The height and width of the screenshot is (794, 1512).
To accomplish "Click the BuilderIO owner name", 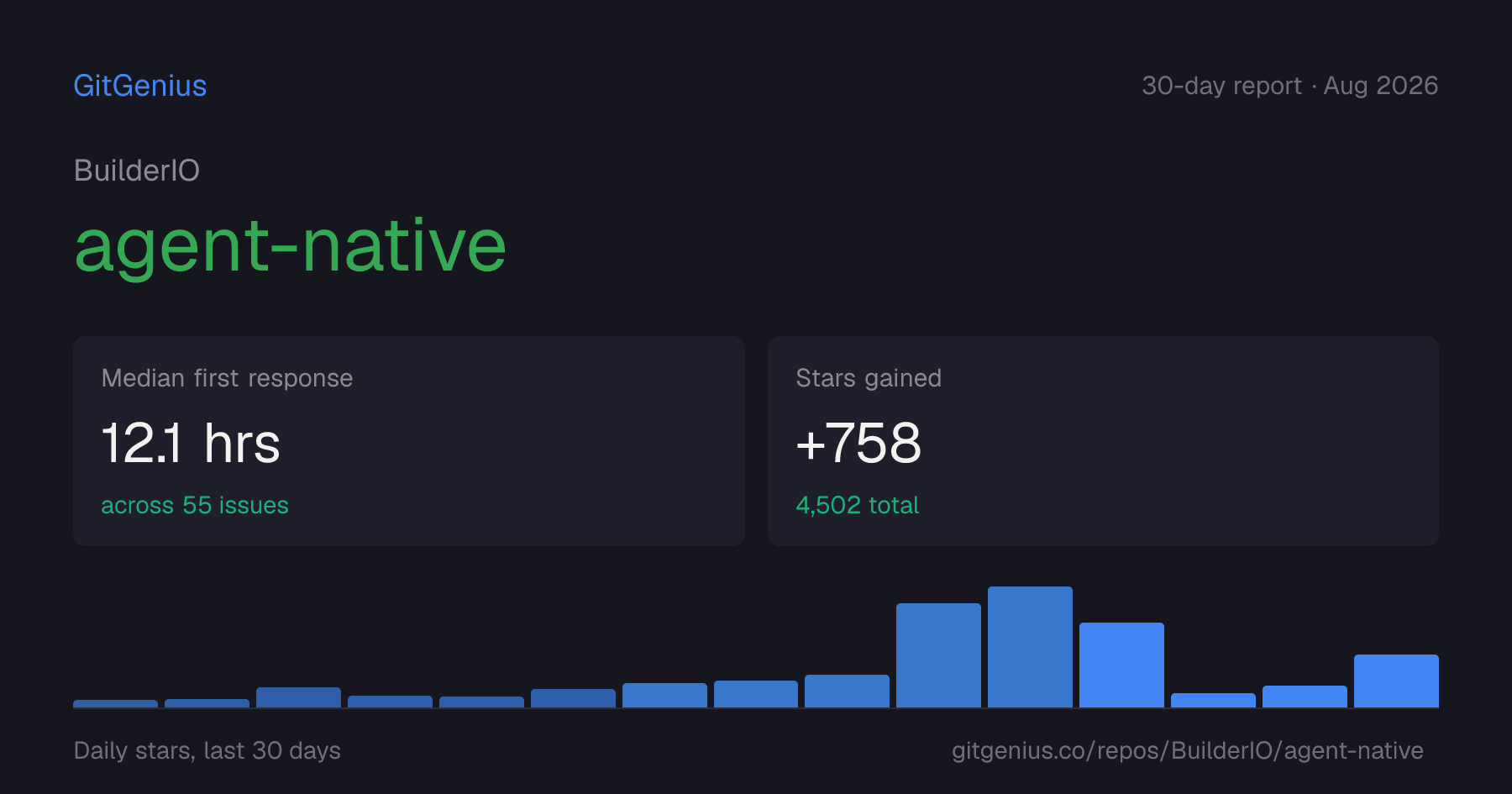I will tap(137, 171).
